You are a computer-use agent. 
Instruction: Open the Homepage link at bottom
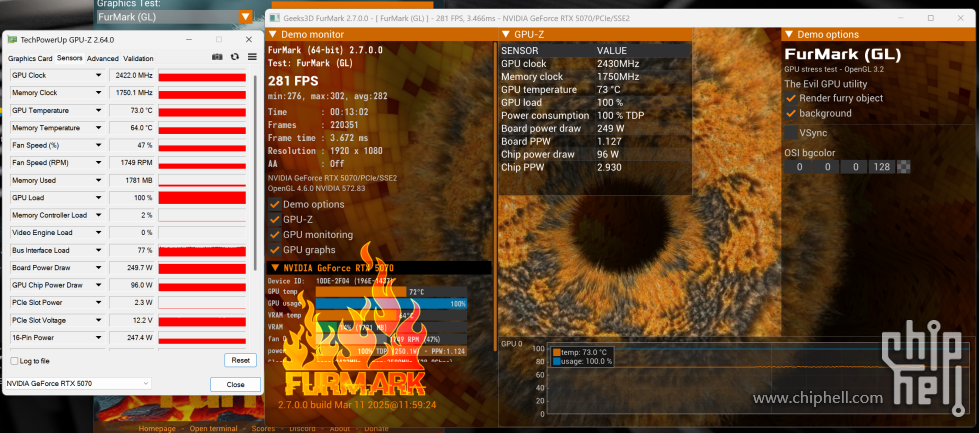pos(157,429)
